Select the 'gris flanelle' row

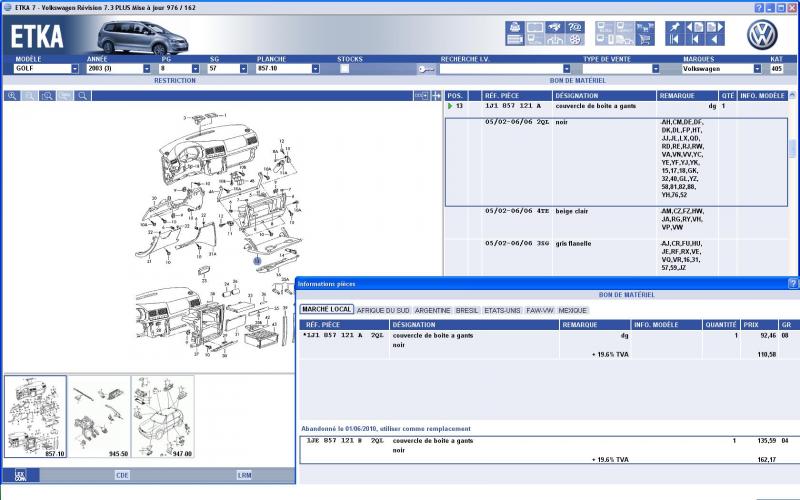[x=616, y=256]
